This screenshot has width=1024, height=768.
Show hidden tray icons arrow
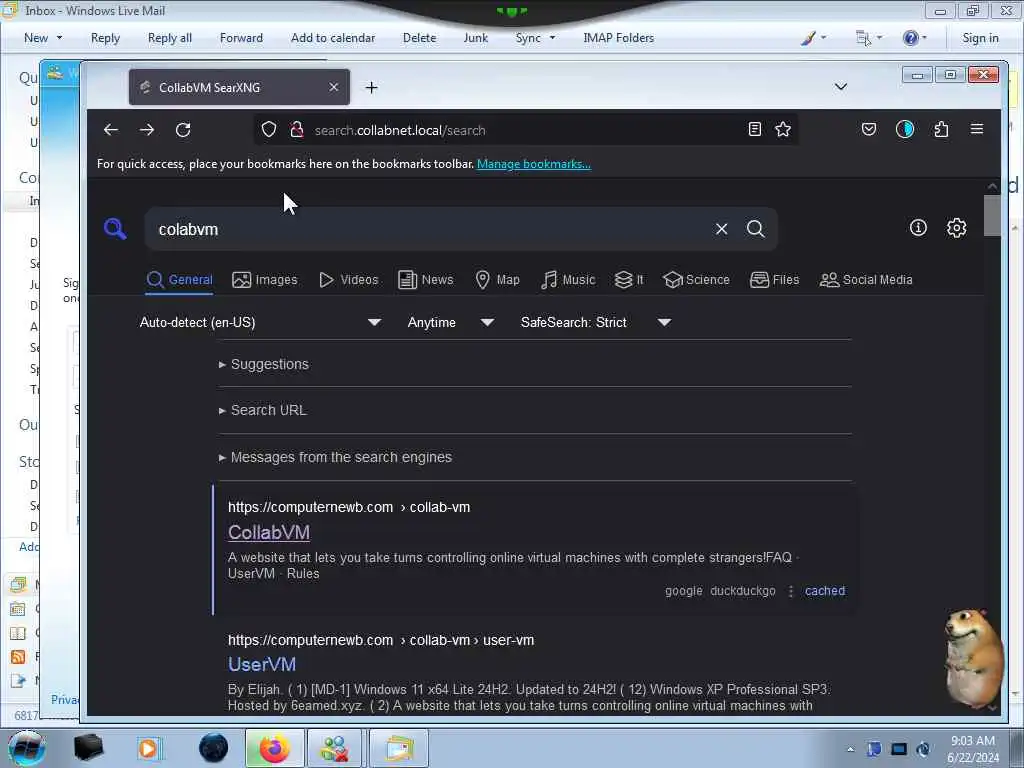click(x=850, y=749)
